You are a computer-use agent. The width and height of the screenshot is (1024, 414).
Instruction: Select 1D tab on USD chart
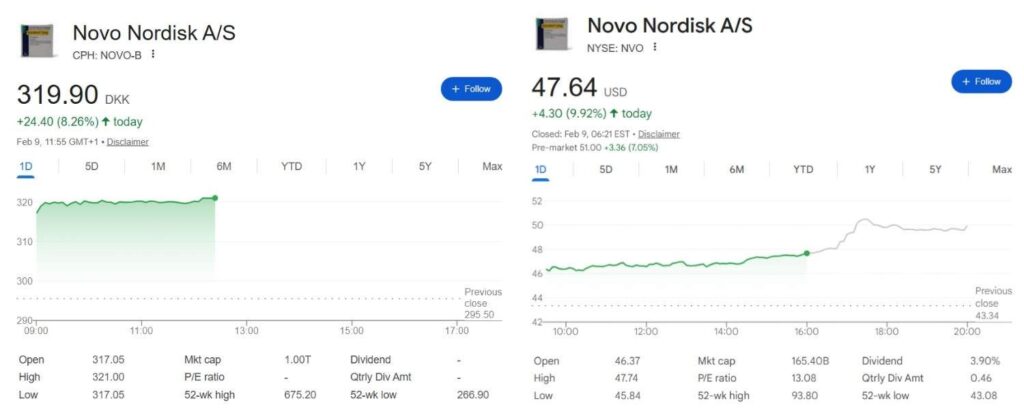[541, 169]
